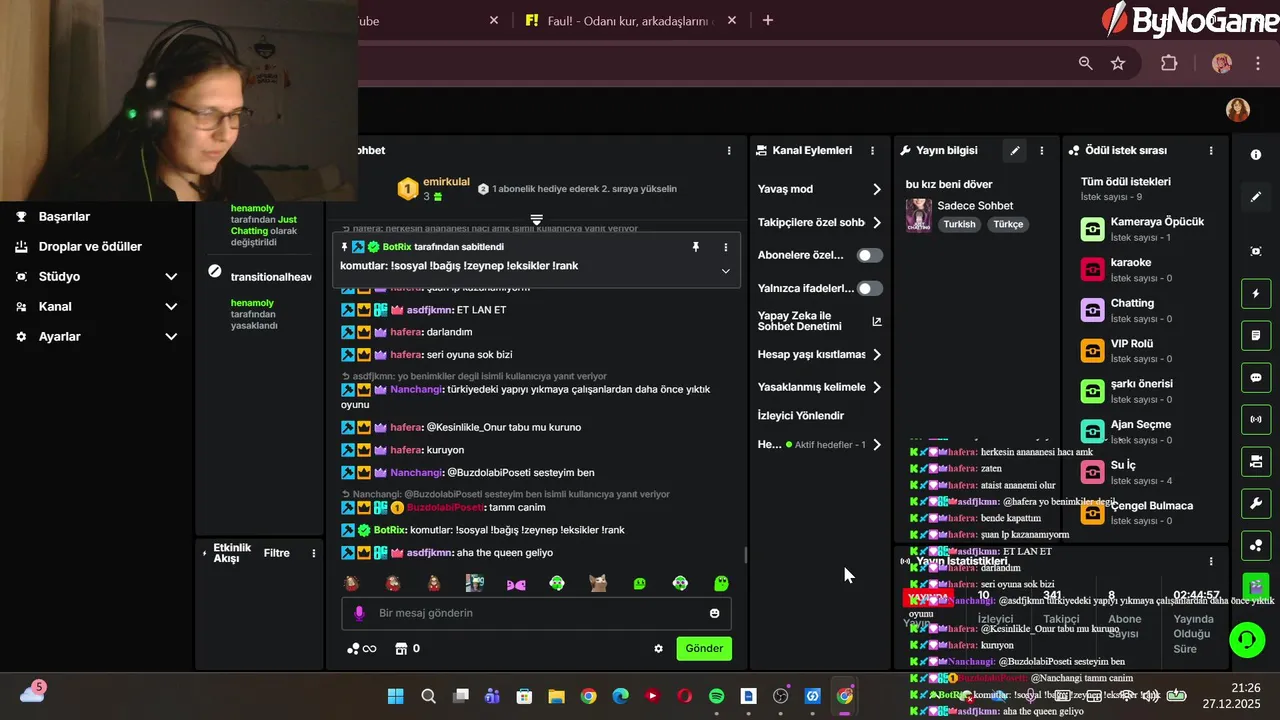Unpin the BotRix pinned message
The image size is (1280, 720).
pyautogui.click(x=696, y=246)
